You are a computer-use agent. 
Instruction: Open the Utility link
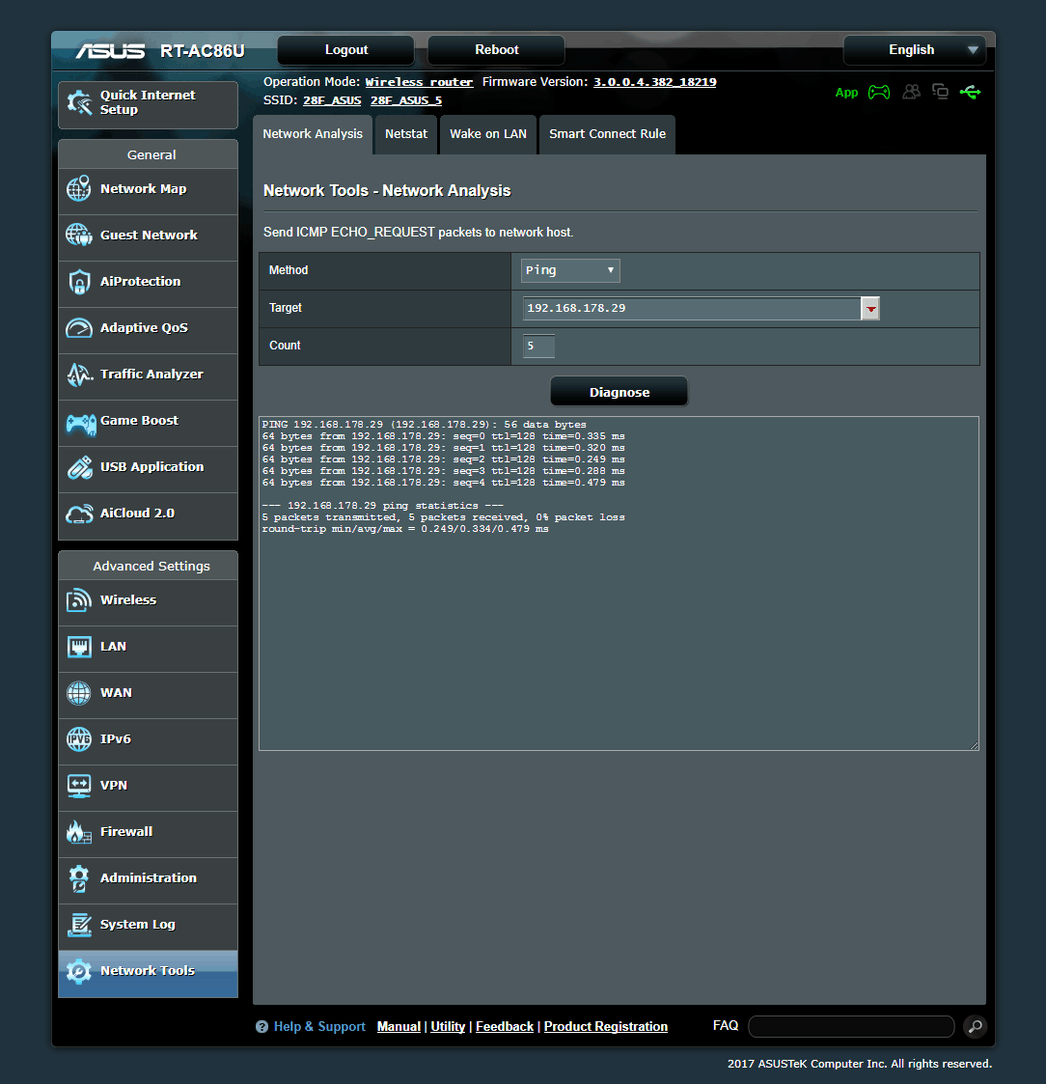pyautogui.click(x=448, y=1027)
